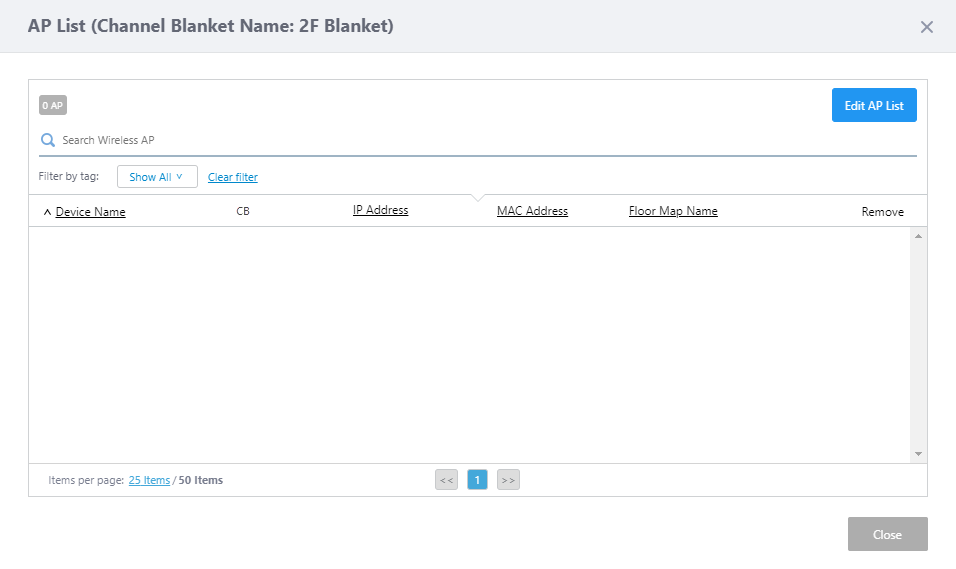Click the magnifier search icon
Image resolution: width=956 pixels, height=569 pixels.
point(47,140)
